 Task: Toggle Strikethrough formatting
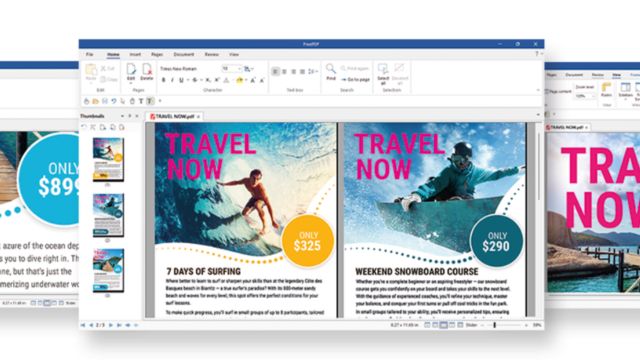click(195, 80)
